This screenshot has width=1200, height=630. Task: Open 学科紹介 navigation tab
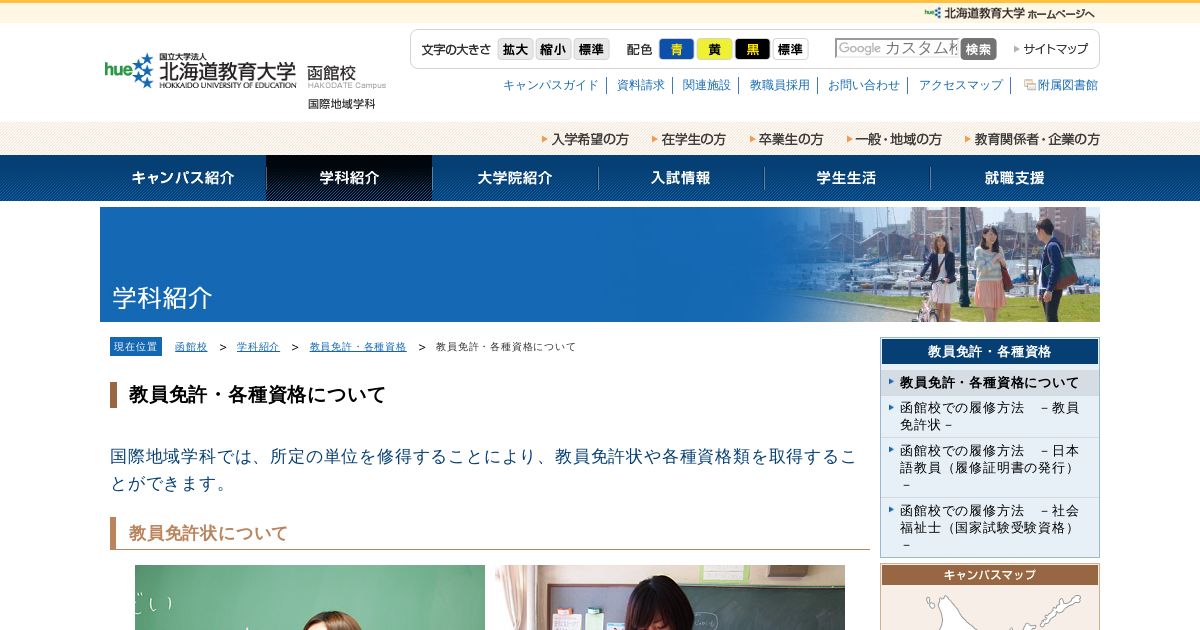(349, 178)
